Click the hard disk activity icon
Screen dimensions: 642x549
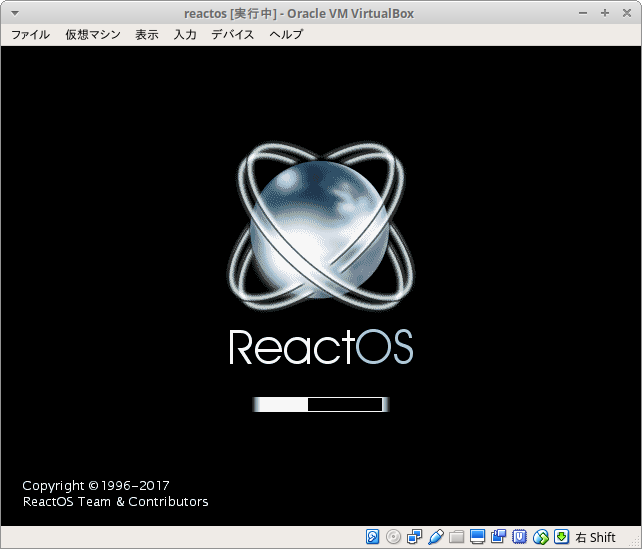[373, 537]
